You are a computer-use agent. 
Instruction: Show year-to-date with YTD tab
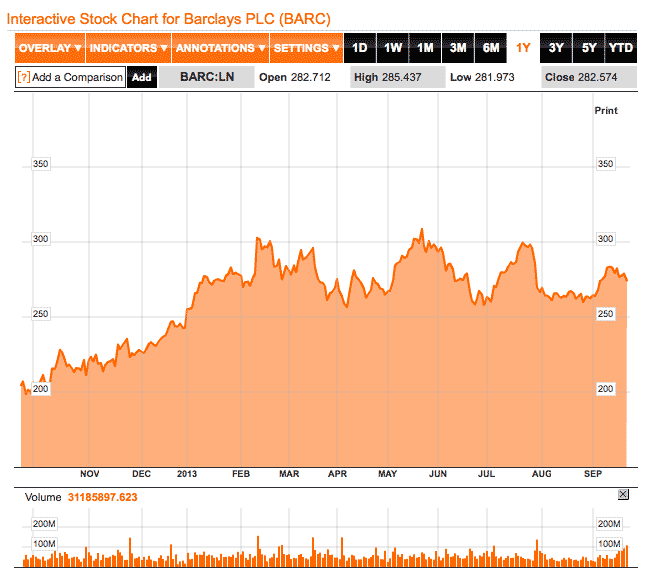621,48
